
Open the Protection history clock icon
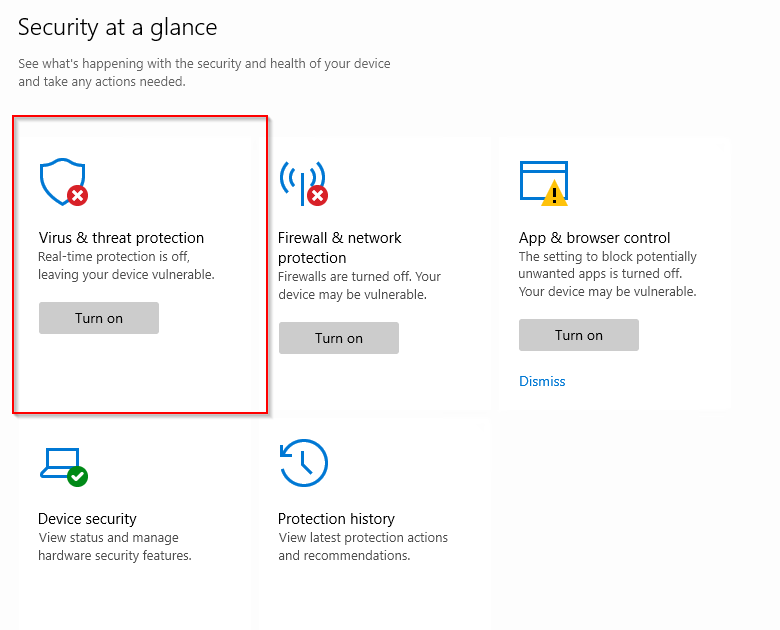303,463
